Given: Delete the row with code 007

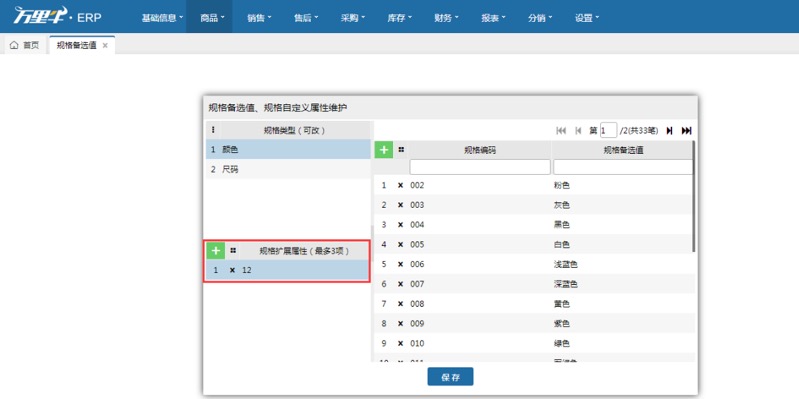Looking at the screenshot, I should (400, 284).
